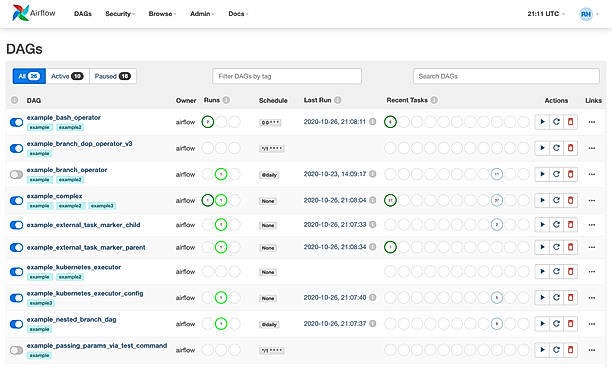Show All 26 DAGs tab
612x368 pixels.
click(x=29, y=76)
